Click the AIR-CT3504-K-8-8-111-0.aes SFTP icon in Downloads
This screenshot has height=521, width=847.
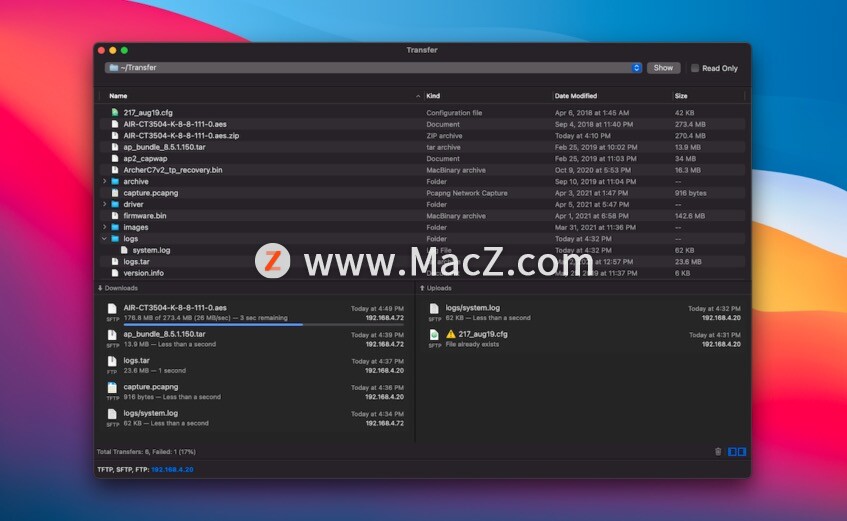click(x=112, y=309)
